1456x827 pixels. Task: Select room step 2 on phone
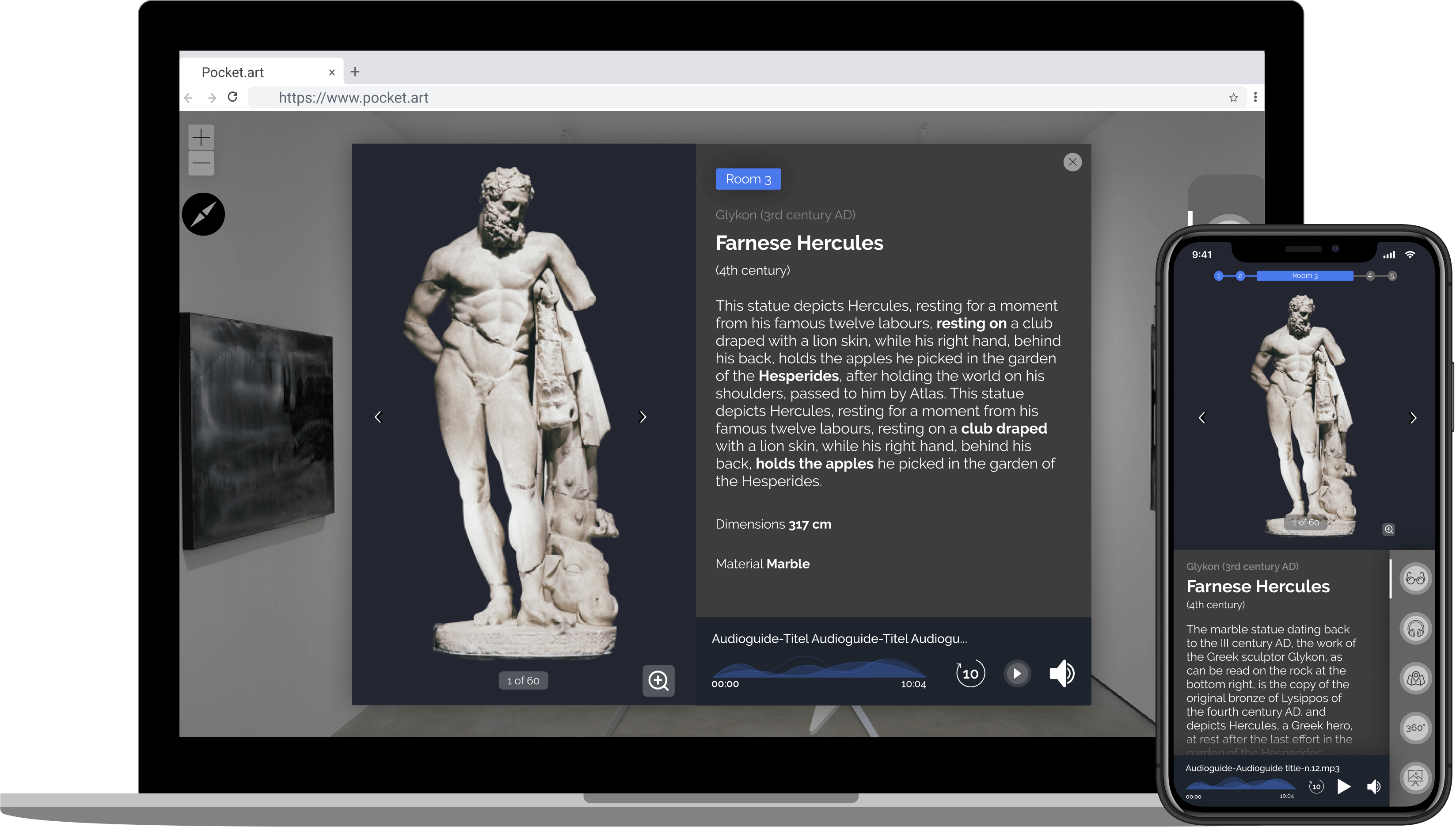(1240, 276)
